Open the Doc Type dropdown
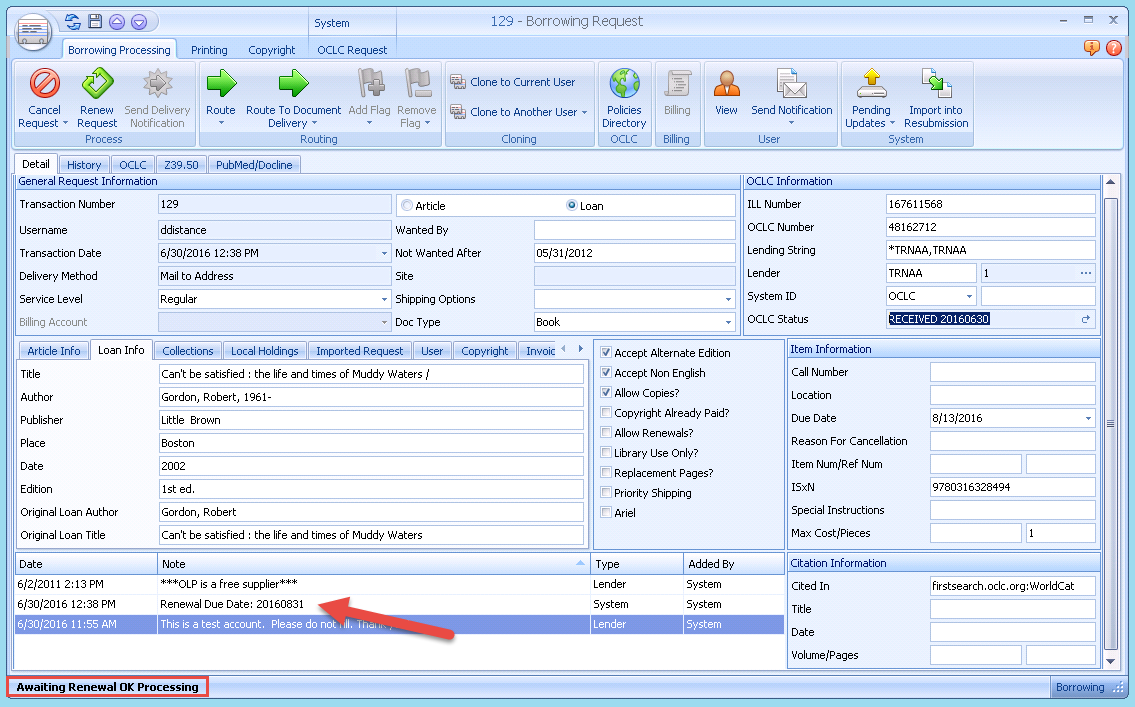The height and width of the screenshot is (707, 1135). (x=729, y=322)
